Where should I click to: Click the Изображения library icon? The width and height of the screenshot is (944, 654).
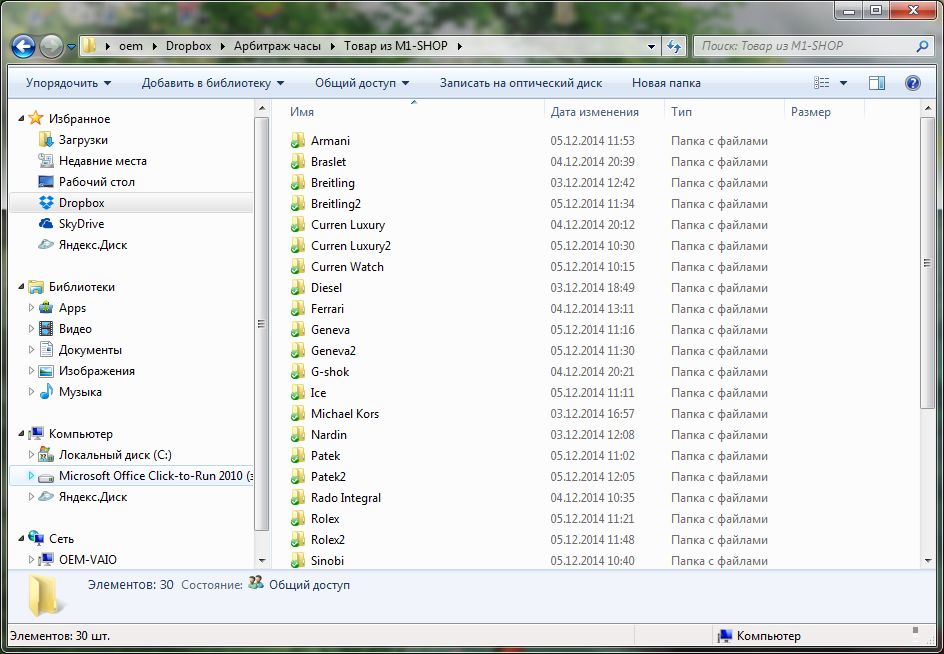46,371
